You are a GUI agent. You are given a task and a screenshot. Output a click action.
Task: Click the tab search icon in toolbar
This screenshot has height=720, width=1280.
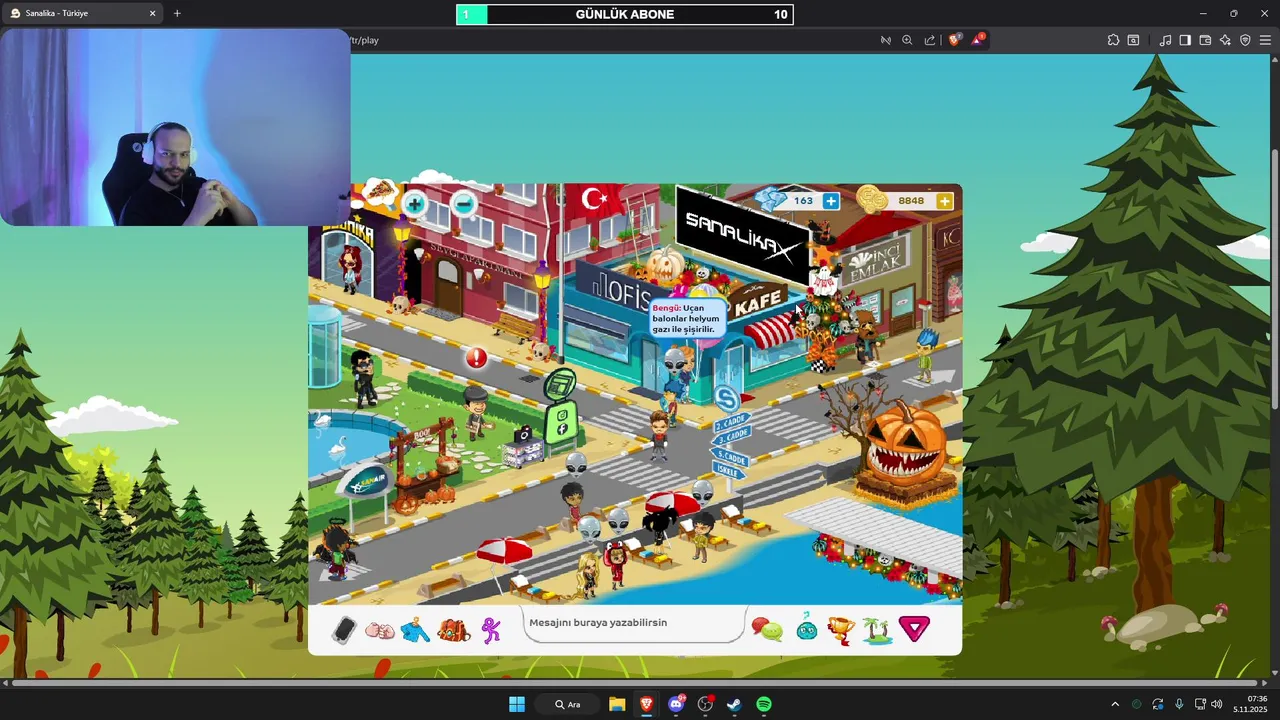click(1133, 40)
